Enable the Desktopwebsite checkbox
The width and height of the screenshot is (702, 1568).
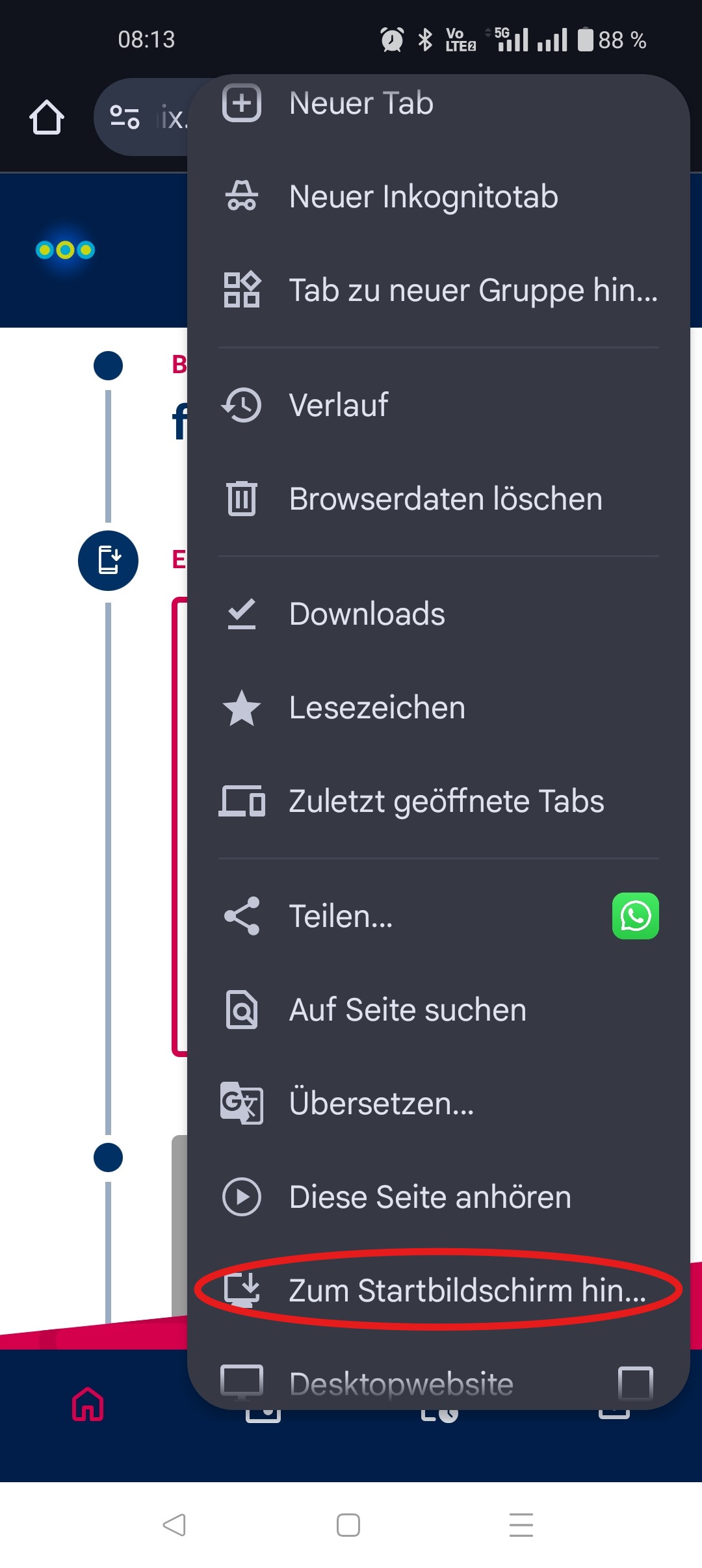click(x=635, y=1383)
